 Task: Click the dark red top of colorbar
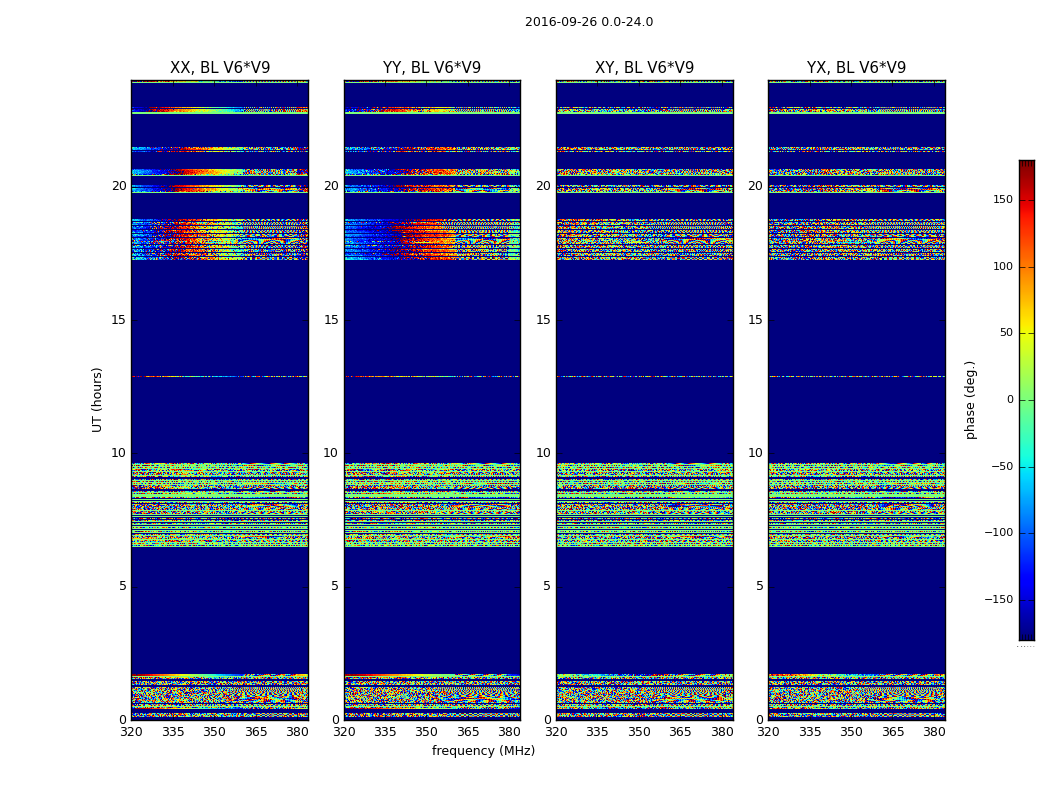tap(1026, 166)
